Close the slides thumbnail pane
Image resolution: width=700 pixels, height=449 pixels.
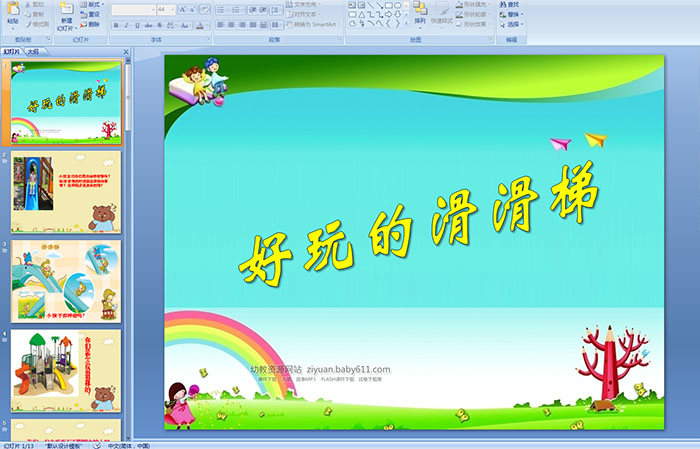[x=126, y=52]
